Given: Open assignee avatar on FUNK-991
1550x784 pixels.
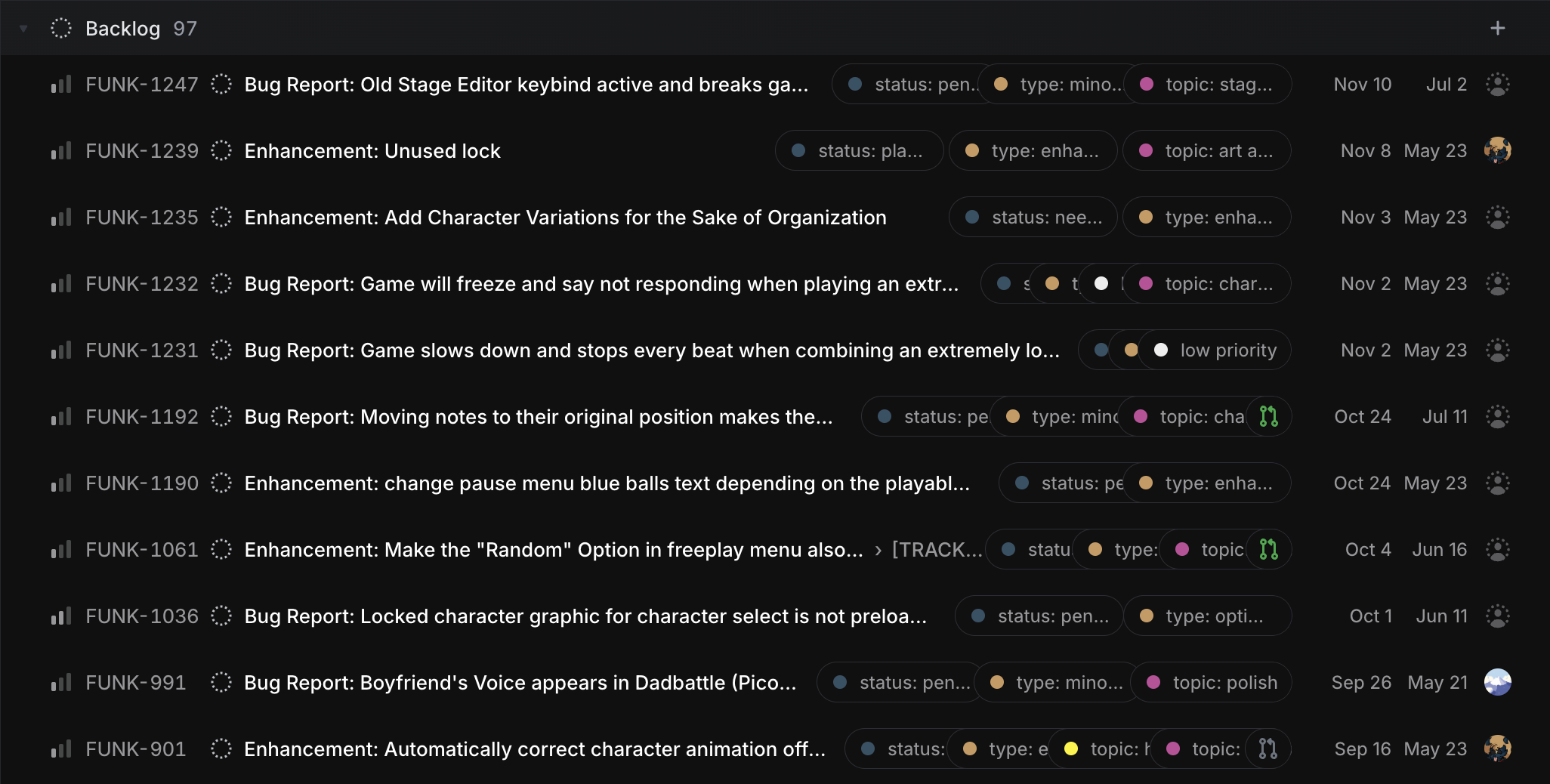Looking at the screenshot, I should [x=1497, y=682].
